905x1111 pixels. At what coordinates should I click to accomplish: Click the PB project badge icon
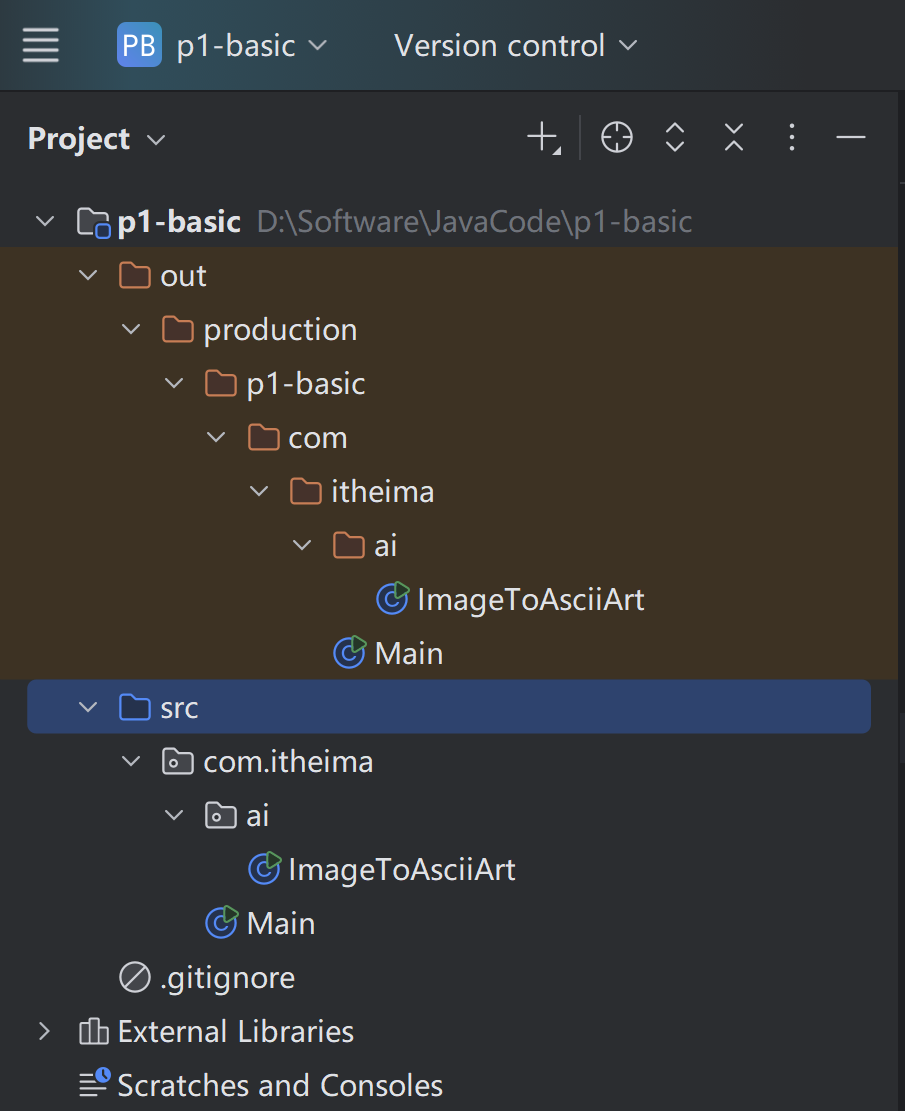[x=139, y=45]
